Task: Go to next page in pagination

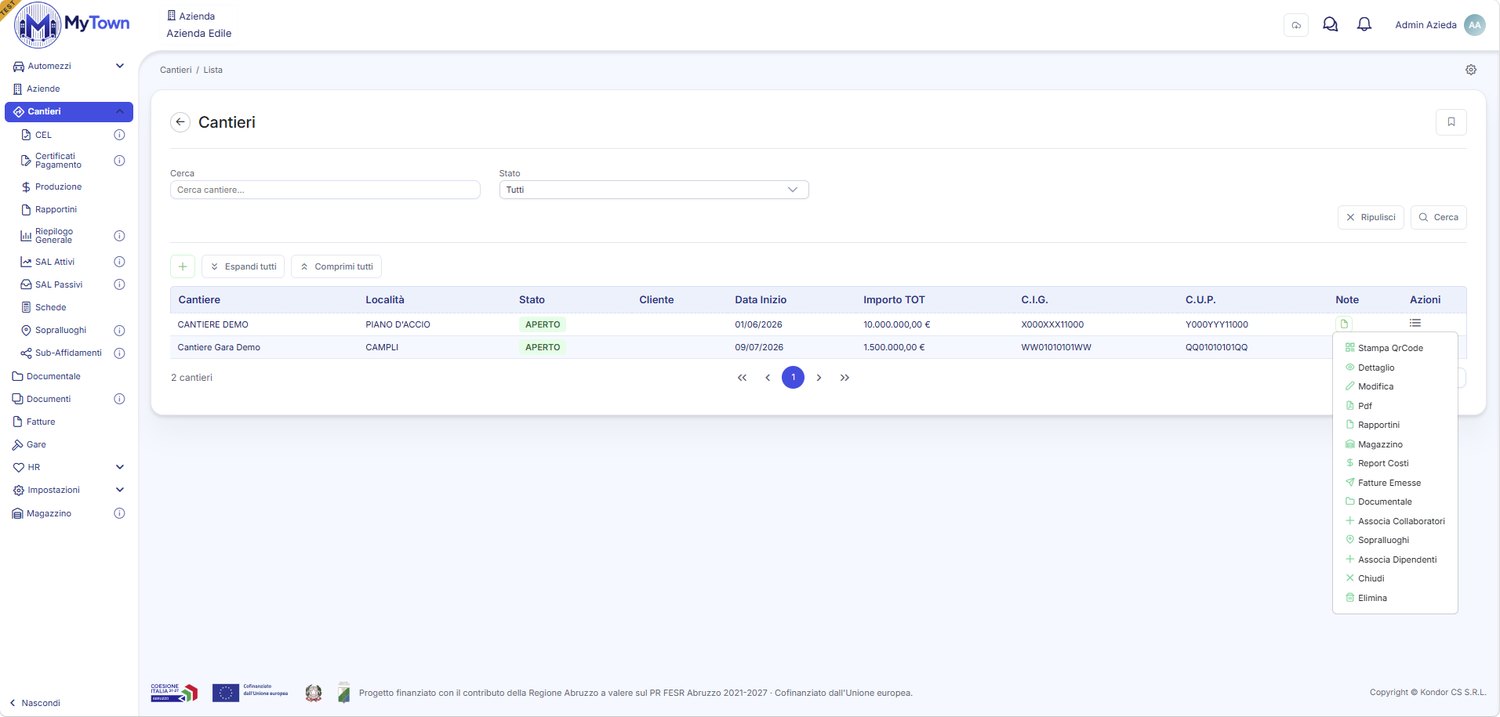Action: 819,377
